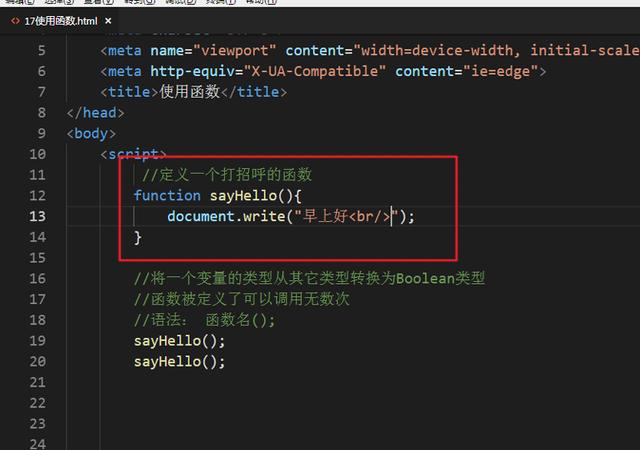Screen dimensions: 640x450
Task: Click inside the "早上好<br/>" string
Action: (x=346, y=216)
